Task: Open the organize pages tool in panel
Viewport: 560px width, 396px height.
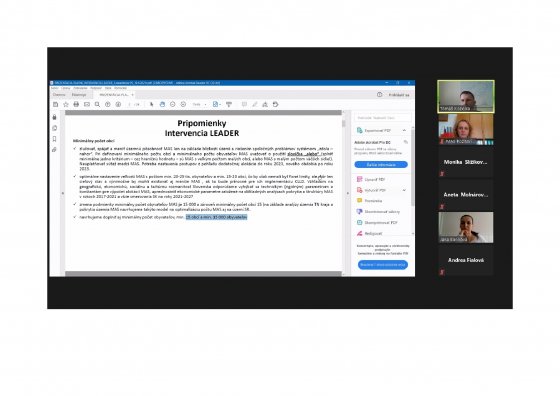Action: (x=377, y=222)
